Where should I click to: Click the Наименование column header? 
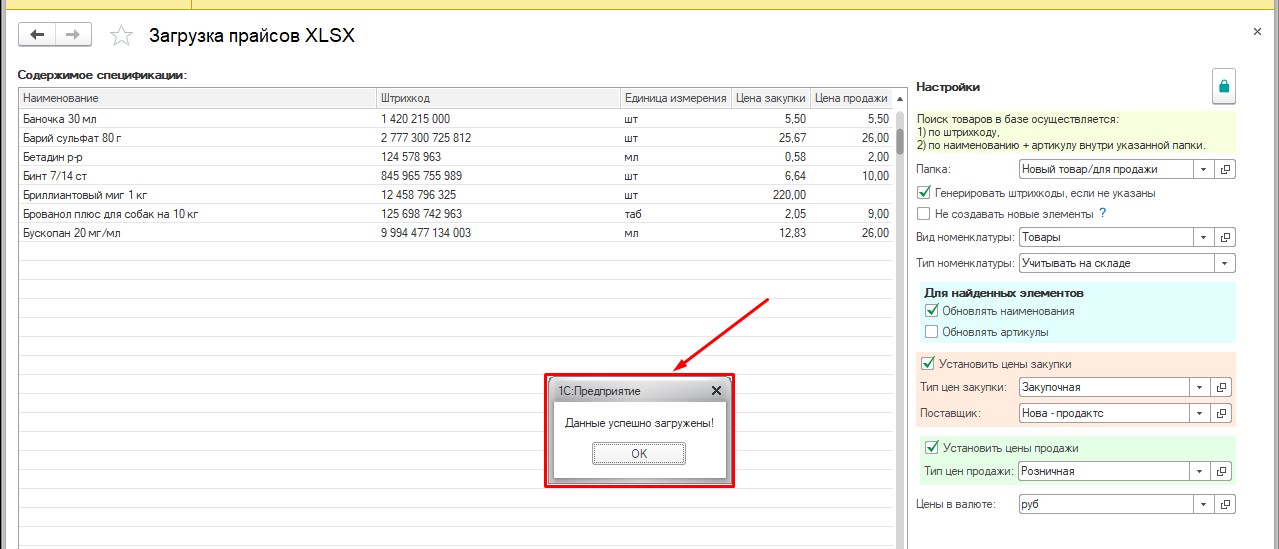[198, 98]
